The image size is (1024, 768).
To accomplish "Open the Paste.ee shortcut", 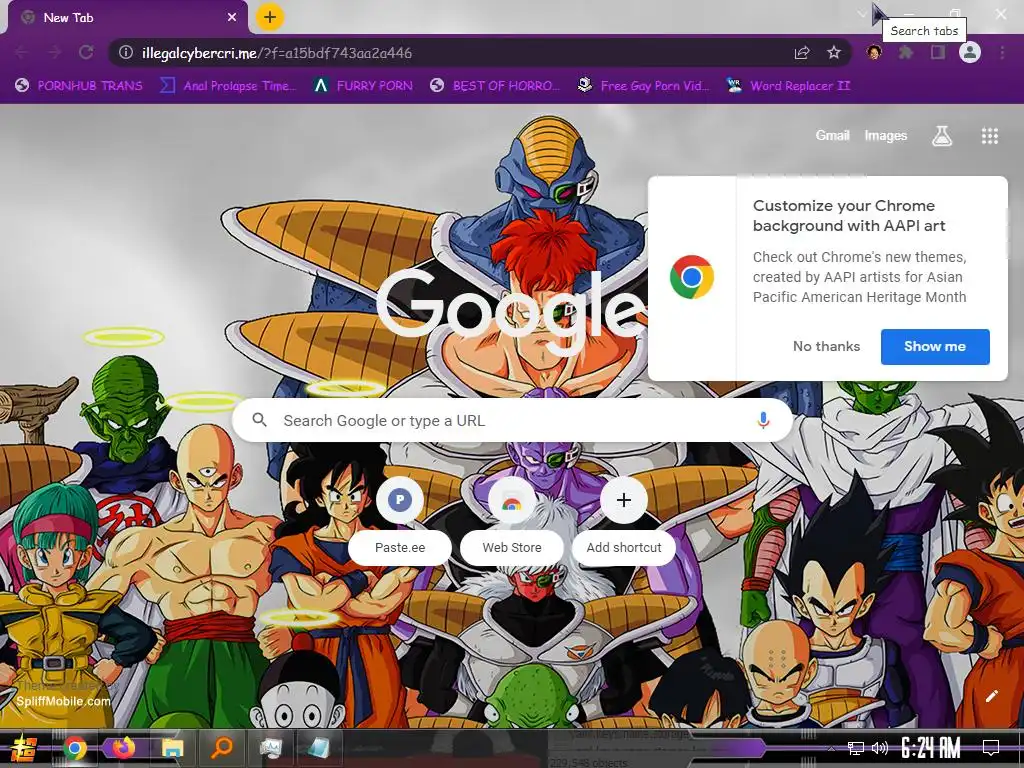I will [x=400, y=520].
